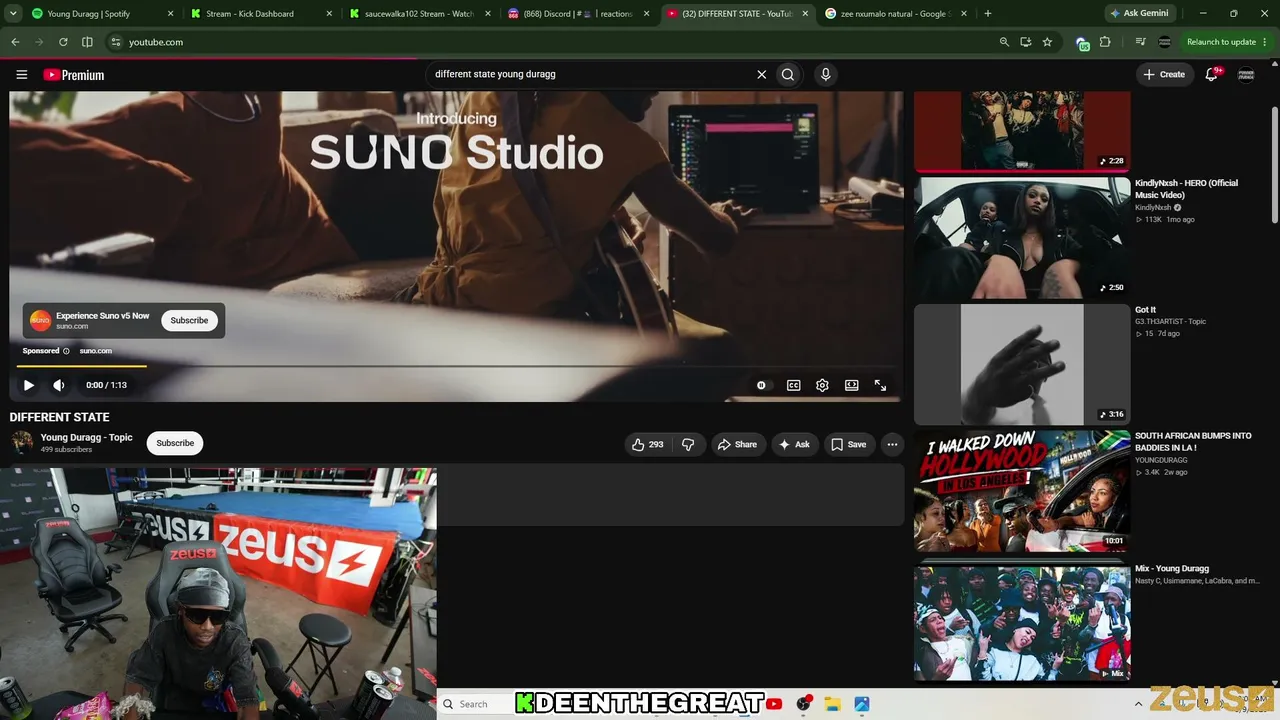Visit suno.com sponsored link

[x=96, y=351]
